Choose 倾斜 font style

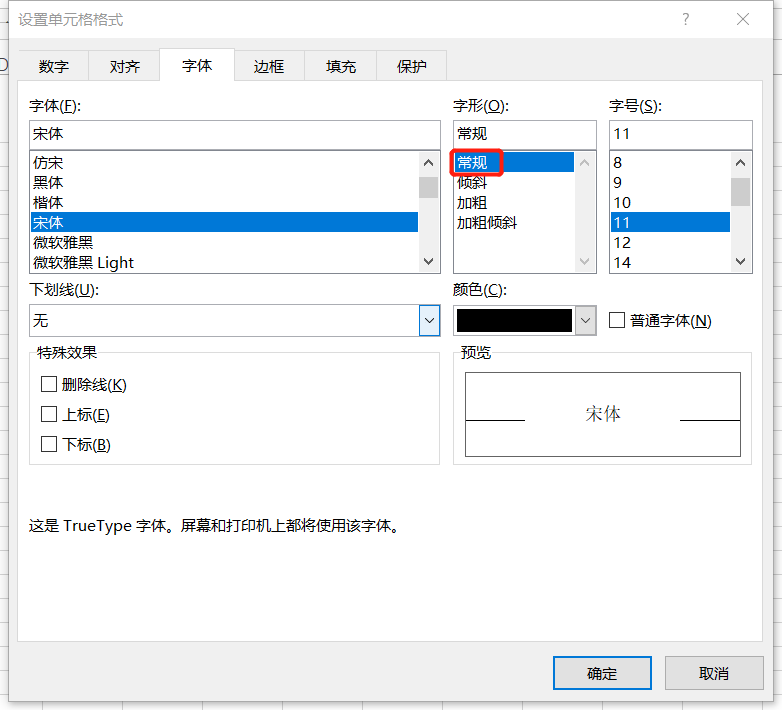point(514,182)
